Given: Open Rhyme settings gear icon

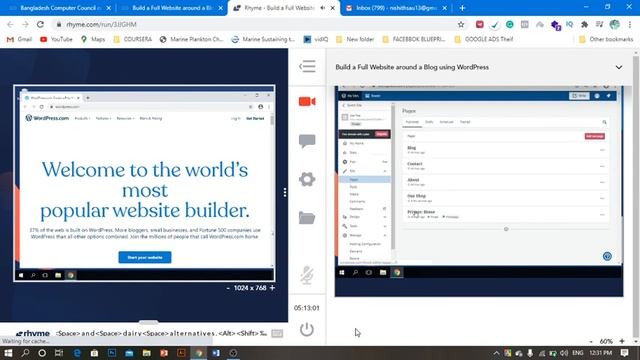Looking at the screenshot, I should tap(307, 179).
